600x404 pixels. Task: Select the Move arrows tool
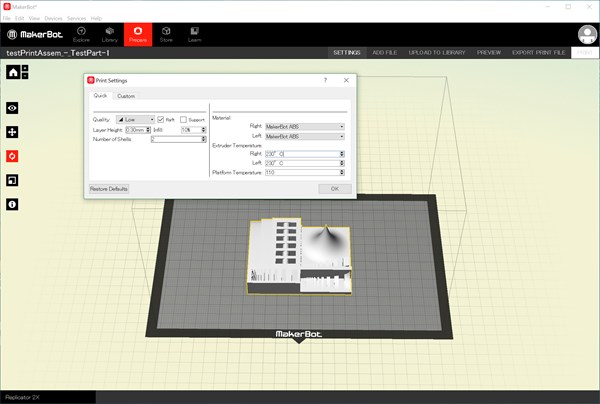(x=12, y=132)
